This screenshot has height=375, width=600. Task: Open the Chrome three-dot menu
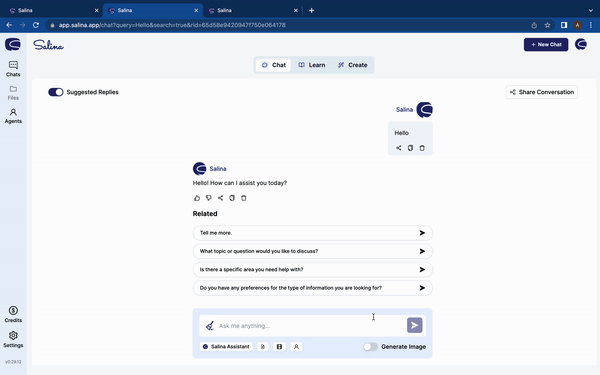pos(591,25)
